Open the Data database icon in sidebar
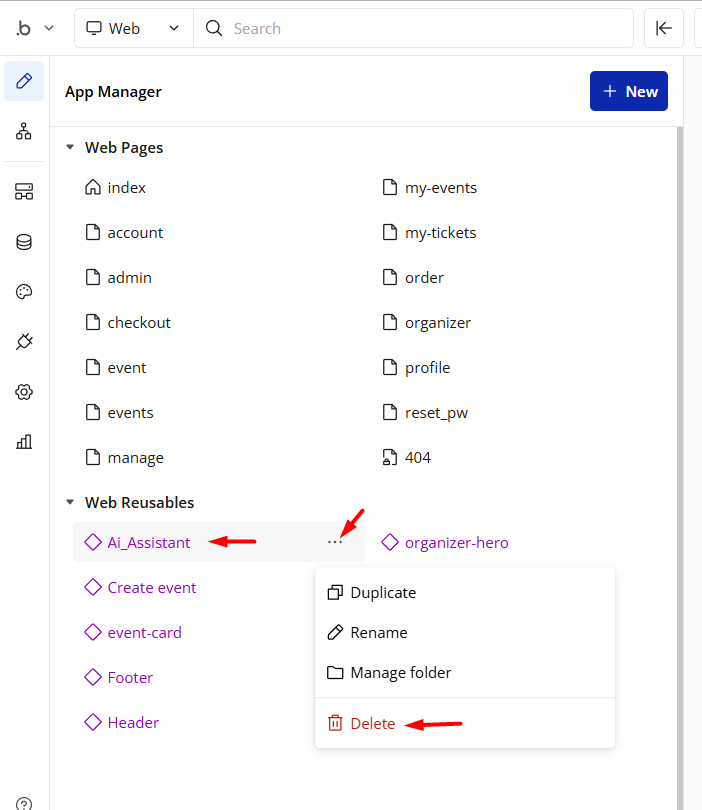The image size is (702, 810). pos(24,242)
